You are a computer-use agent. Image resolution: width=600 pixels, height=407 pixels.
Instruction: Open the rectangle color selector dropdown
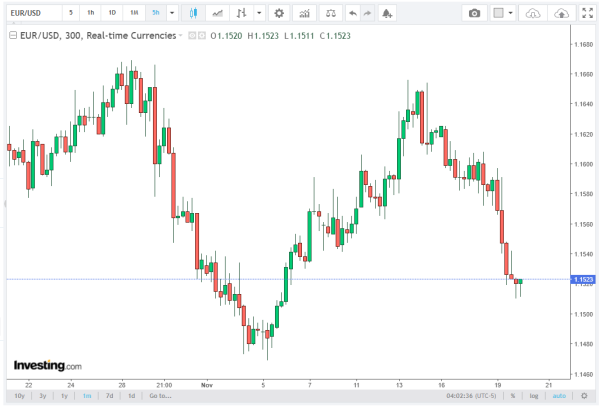coord(512,13)
